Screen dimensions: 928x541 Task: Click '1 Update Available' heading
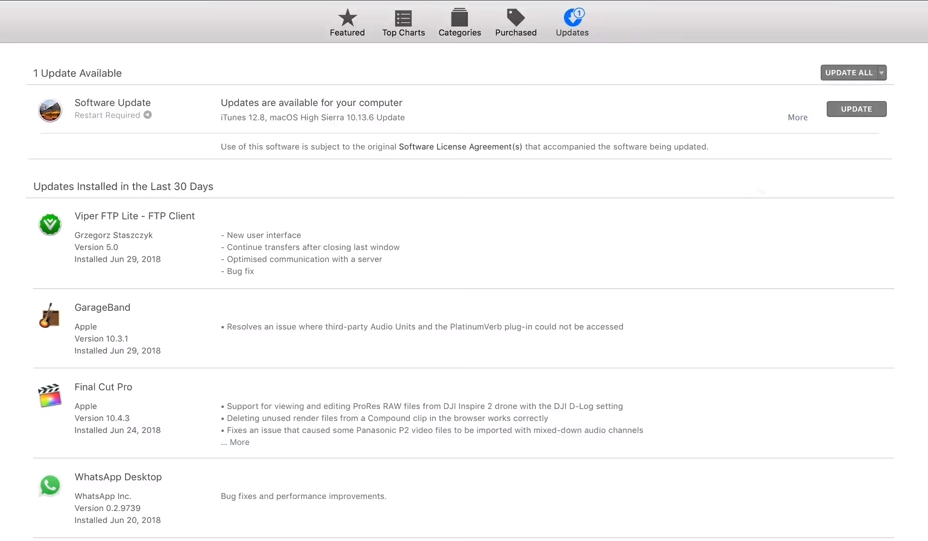(78, 73)
